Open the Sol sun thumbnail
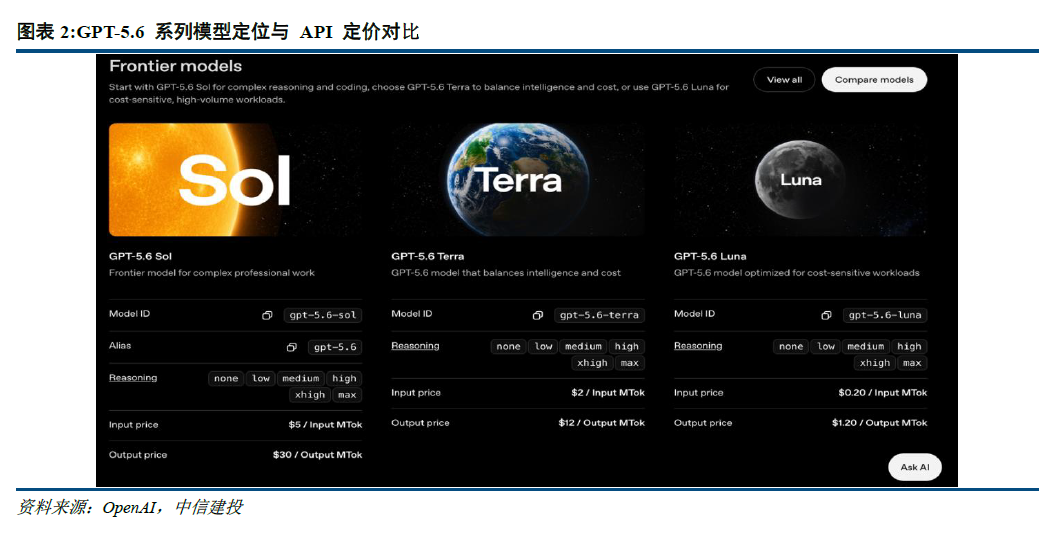1060x538 pixels. (235, 180)
